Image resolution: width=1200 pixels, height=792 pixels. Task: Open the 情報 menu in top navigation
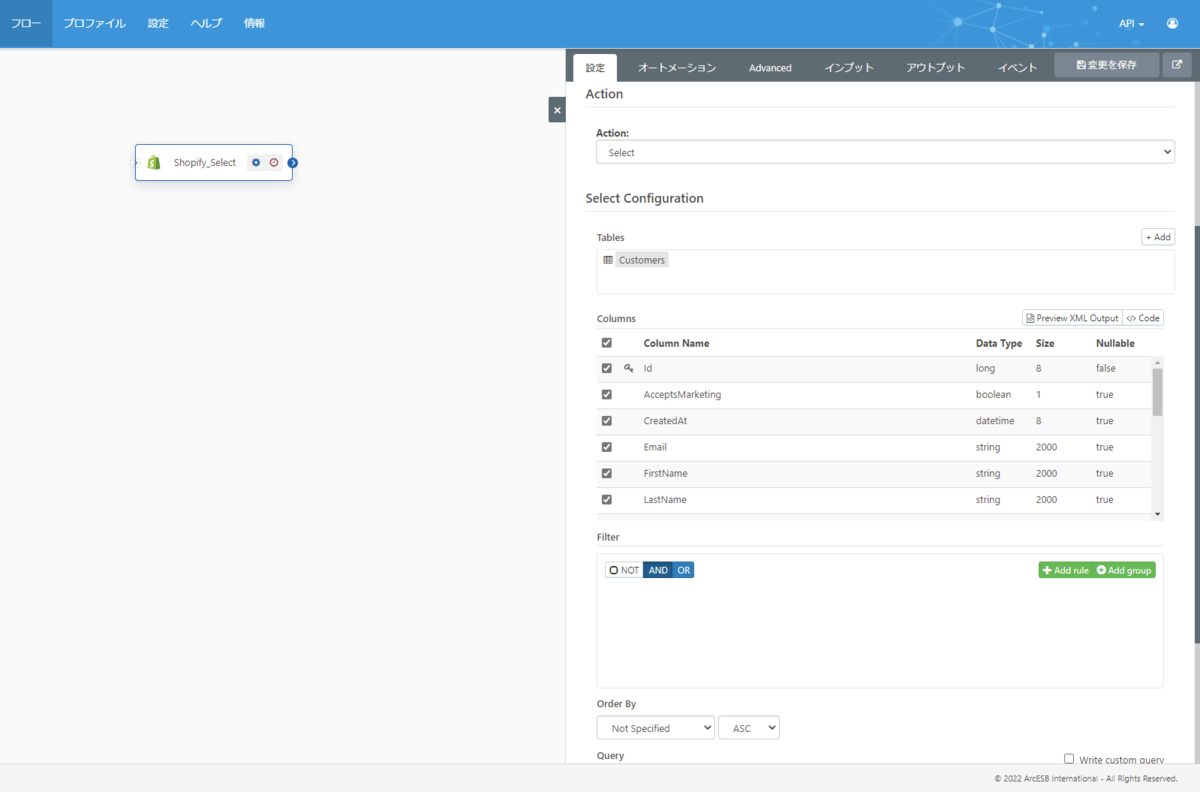(x=254, y=23)
